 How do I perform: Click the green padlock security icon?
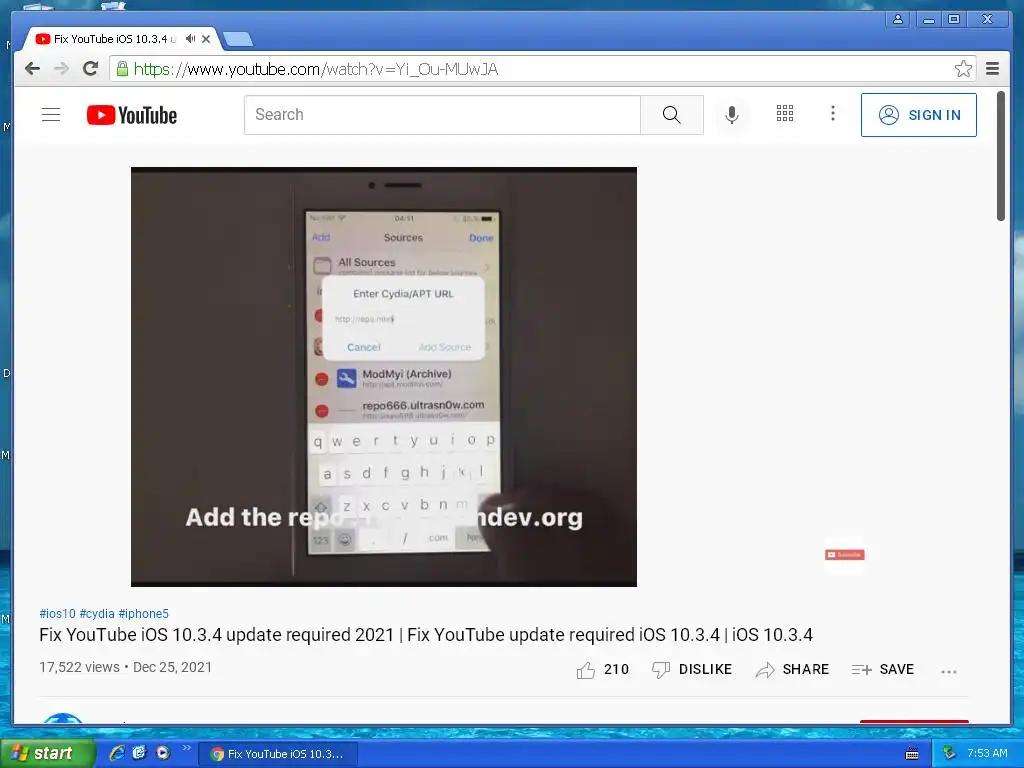tap(121, 68)
